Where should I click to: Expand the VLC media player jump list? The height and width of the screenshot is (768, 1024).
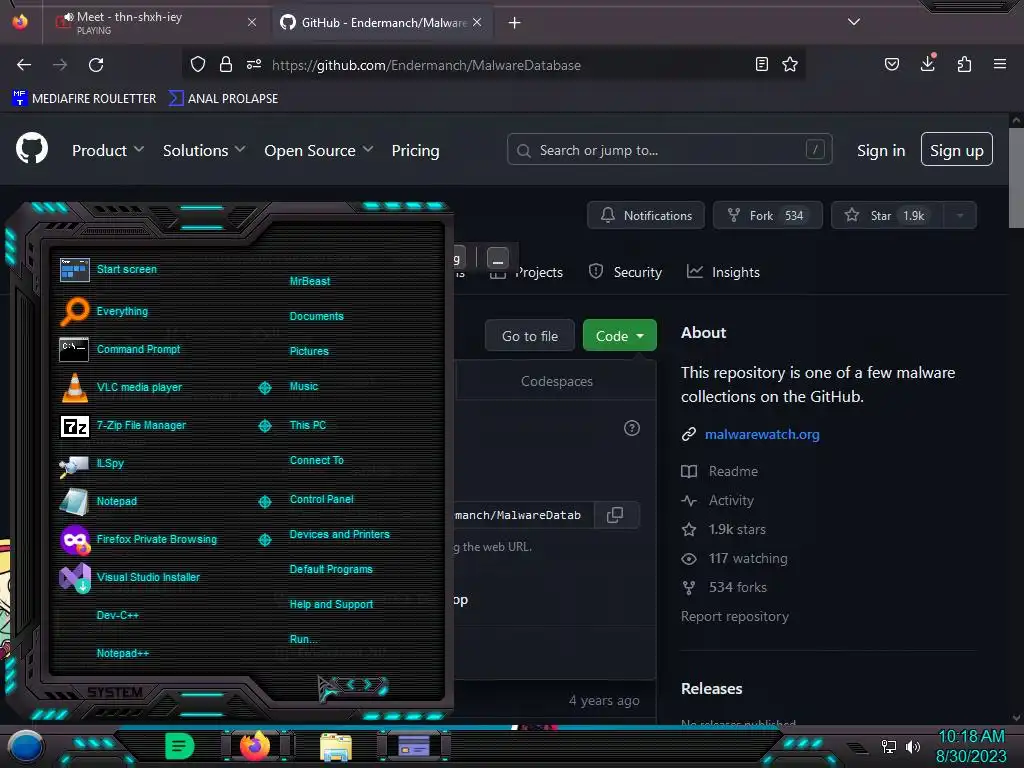click(x=265, y=388)
